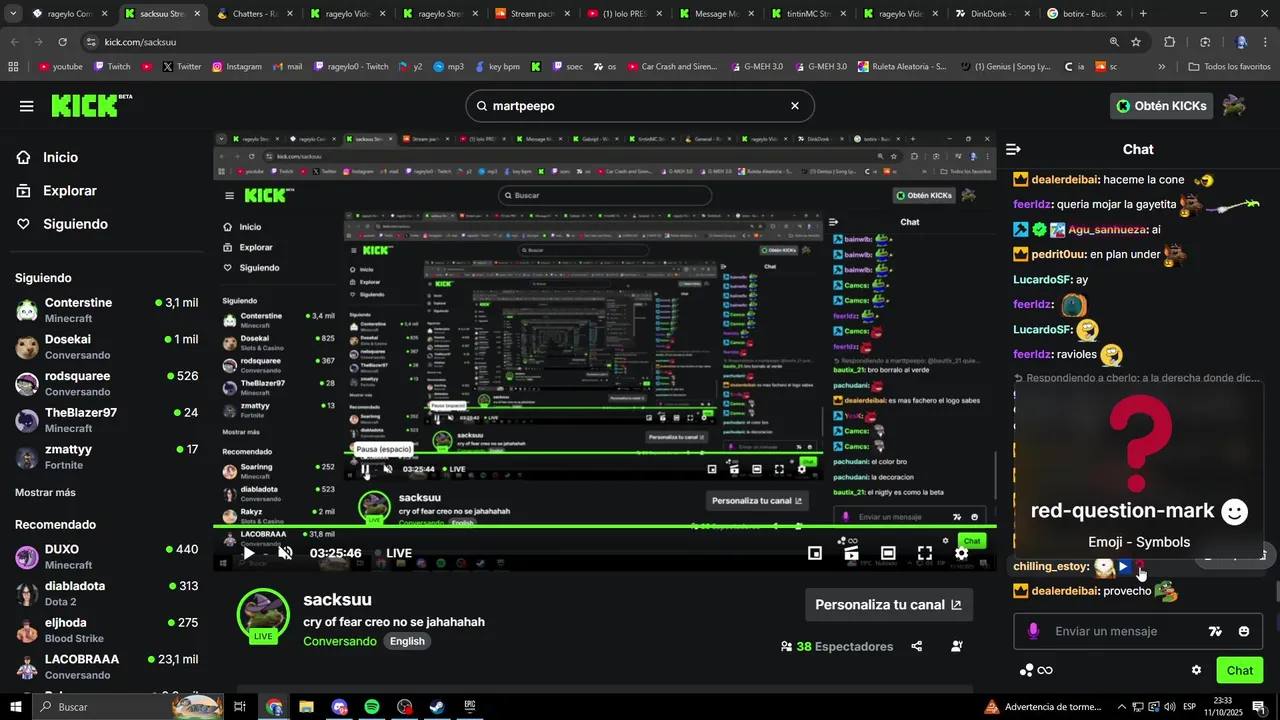
Task: Go to Inicio in the sidebar
Action: point(47,157)
